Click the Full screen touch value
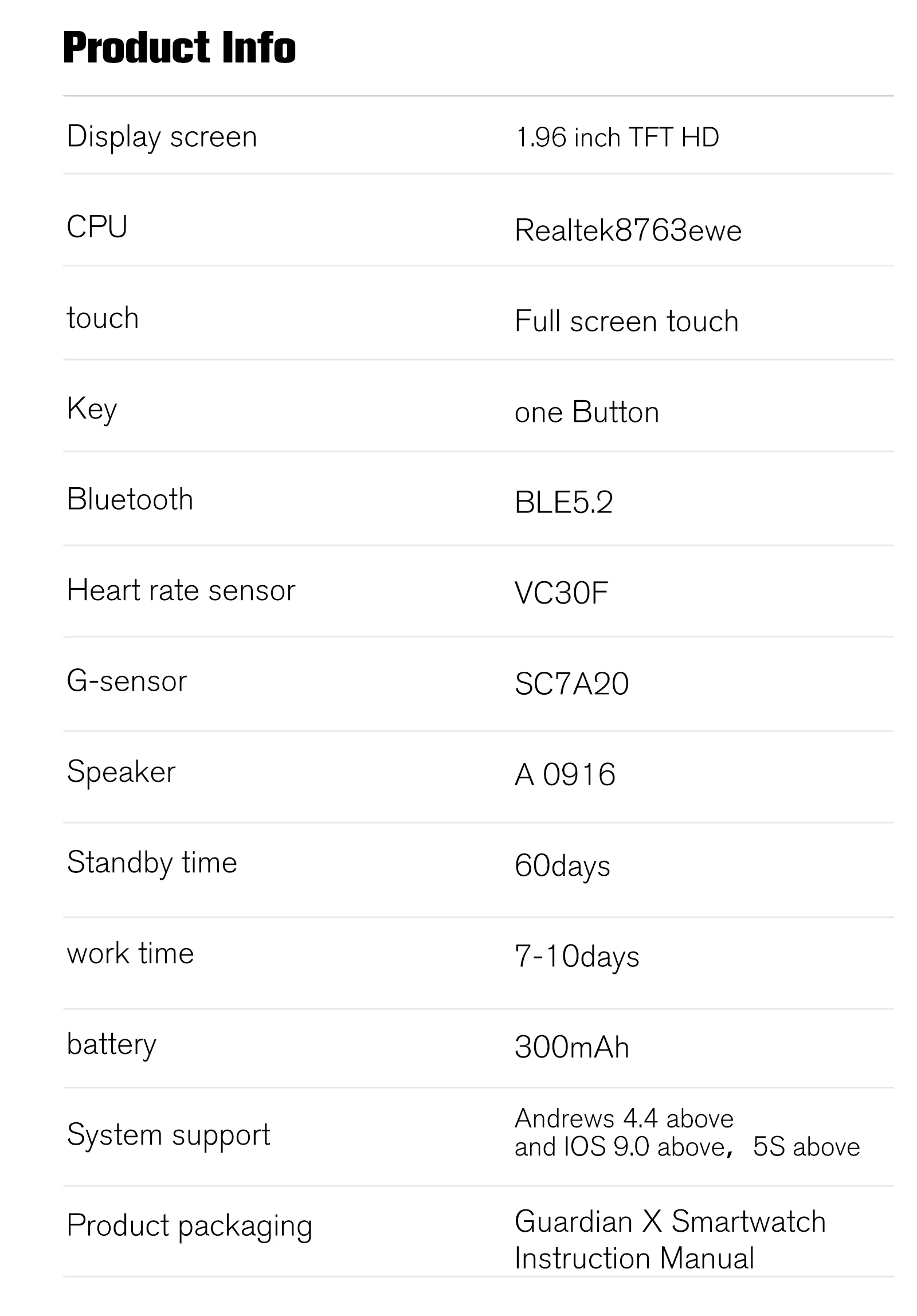 click(626, 321)
